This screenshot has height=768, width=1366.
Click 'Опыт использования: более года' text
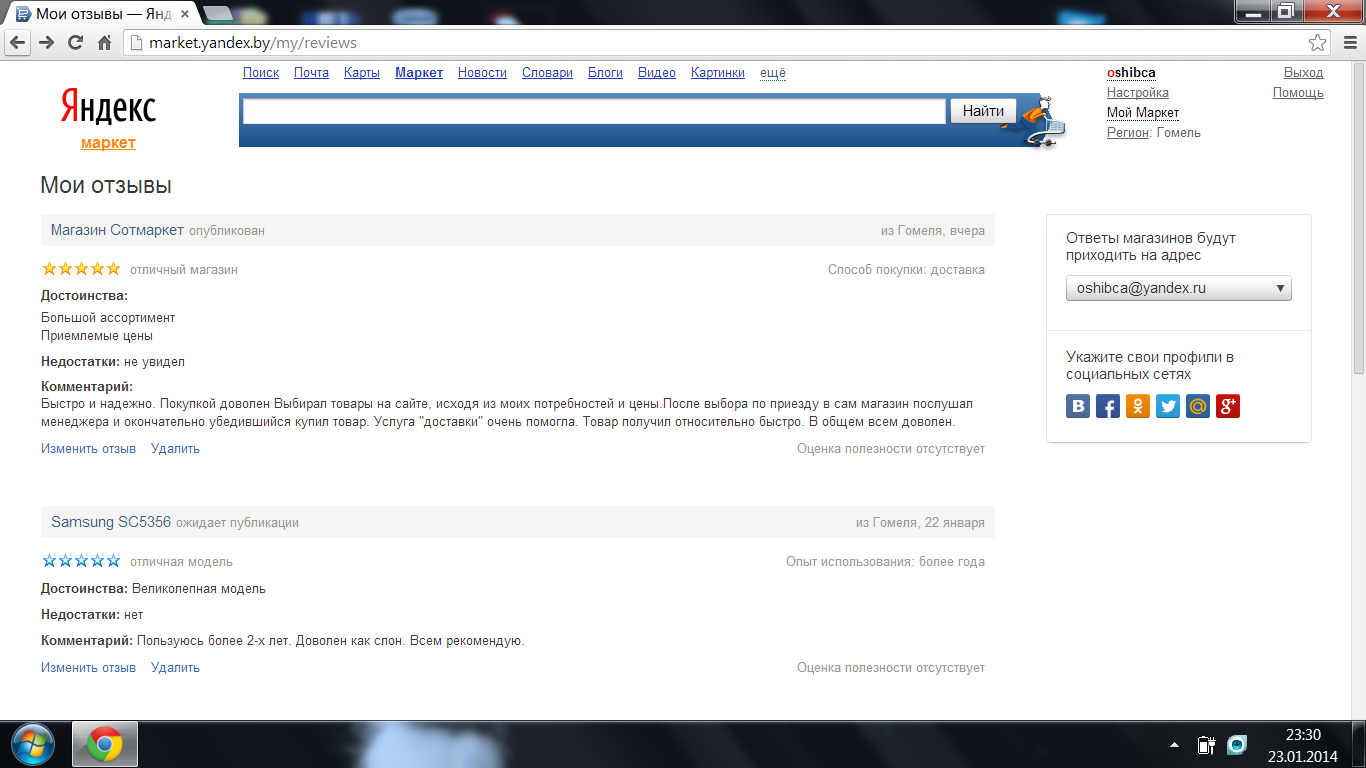(885, 562)
